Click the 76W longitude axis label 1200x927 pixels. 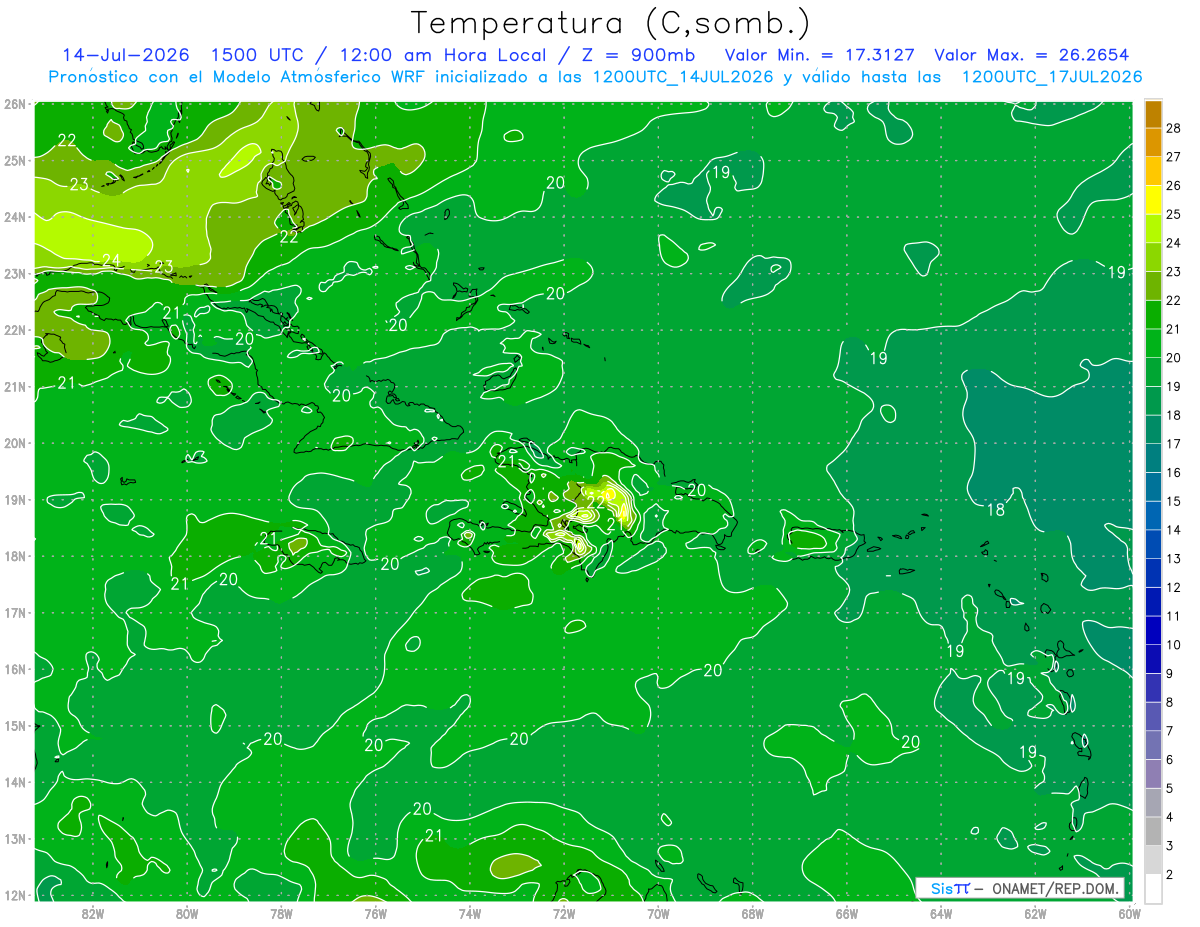[x=375, y=914]
